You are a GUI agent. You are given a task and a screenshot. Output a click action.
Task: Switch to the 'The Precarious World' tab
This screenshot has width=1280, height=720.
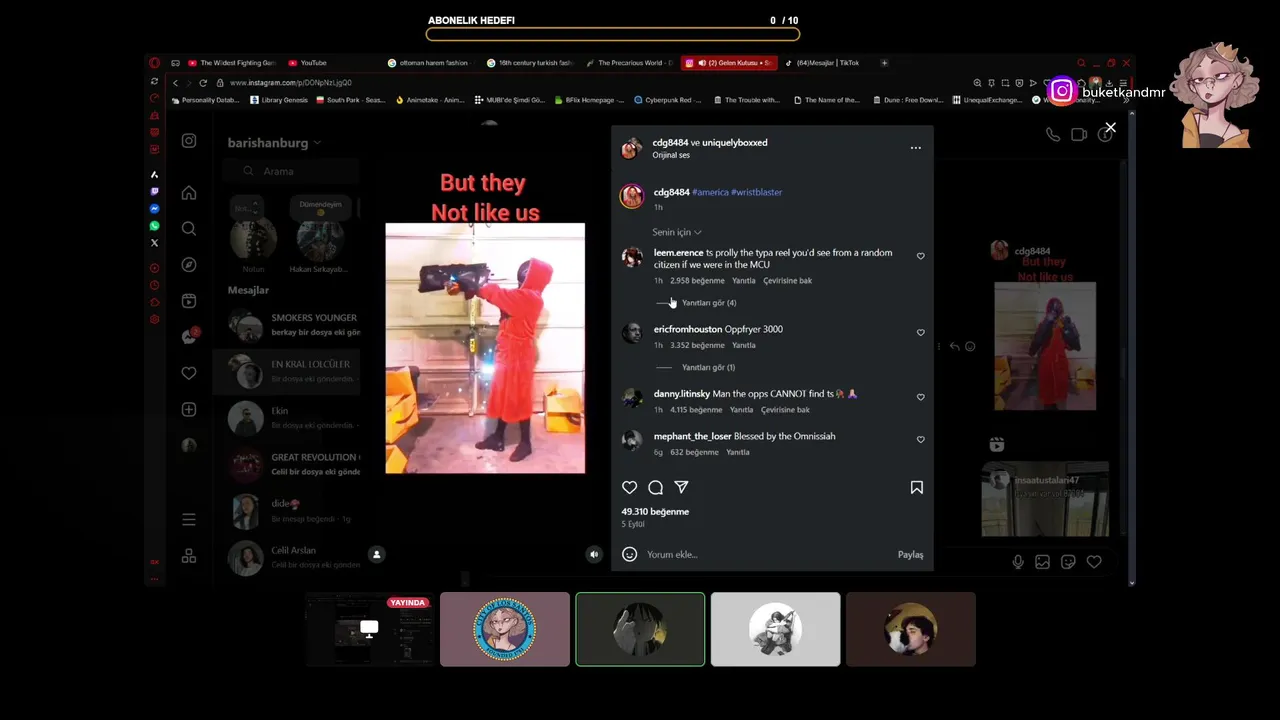pos(630,63)
